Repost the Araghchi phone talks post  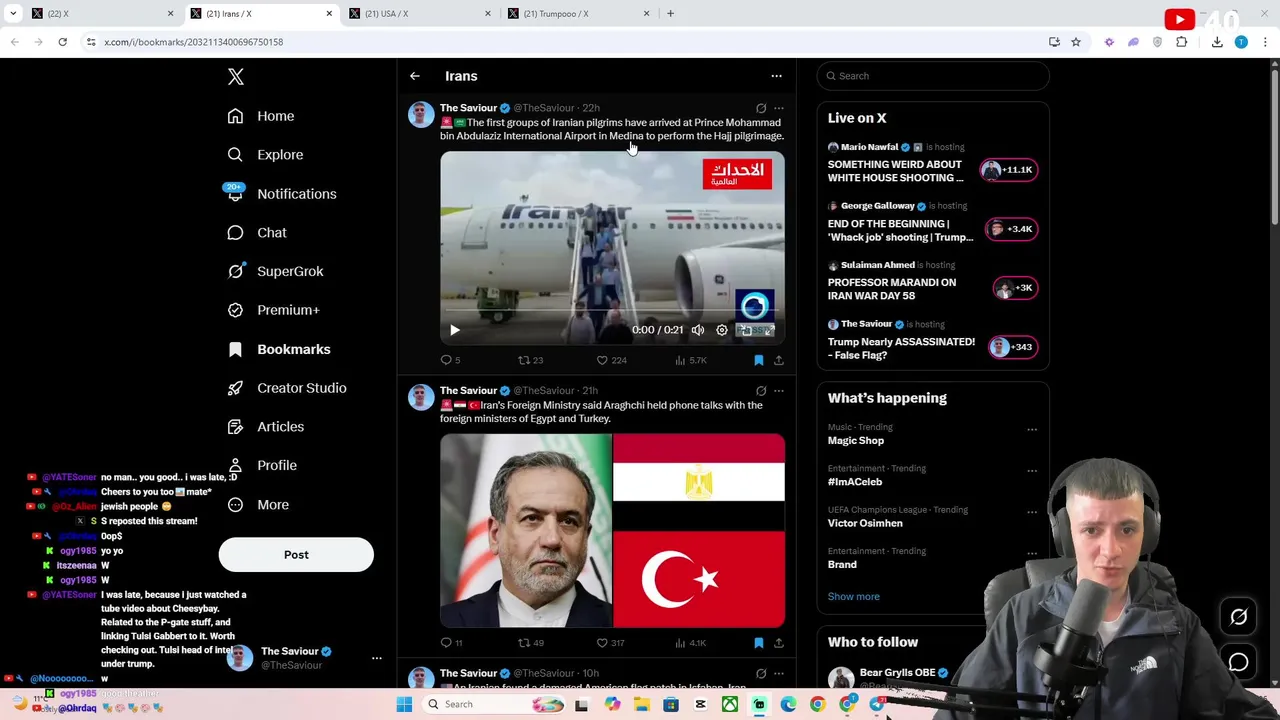click(530, 643)
